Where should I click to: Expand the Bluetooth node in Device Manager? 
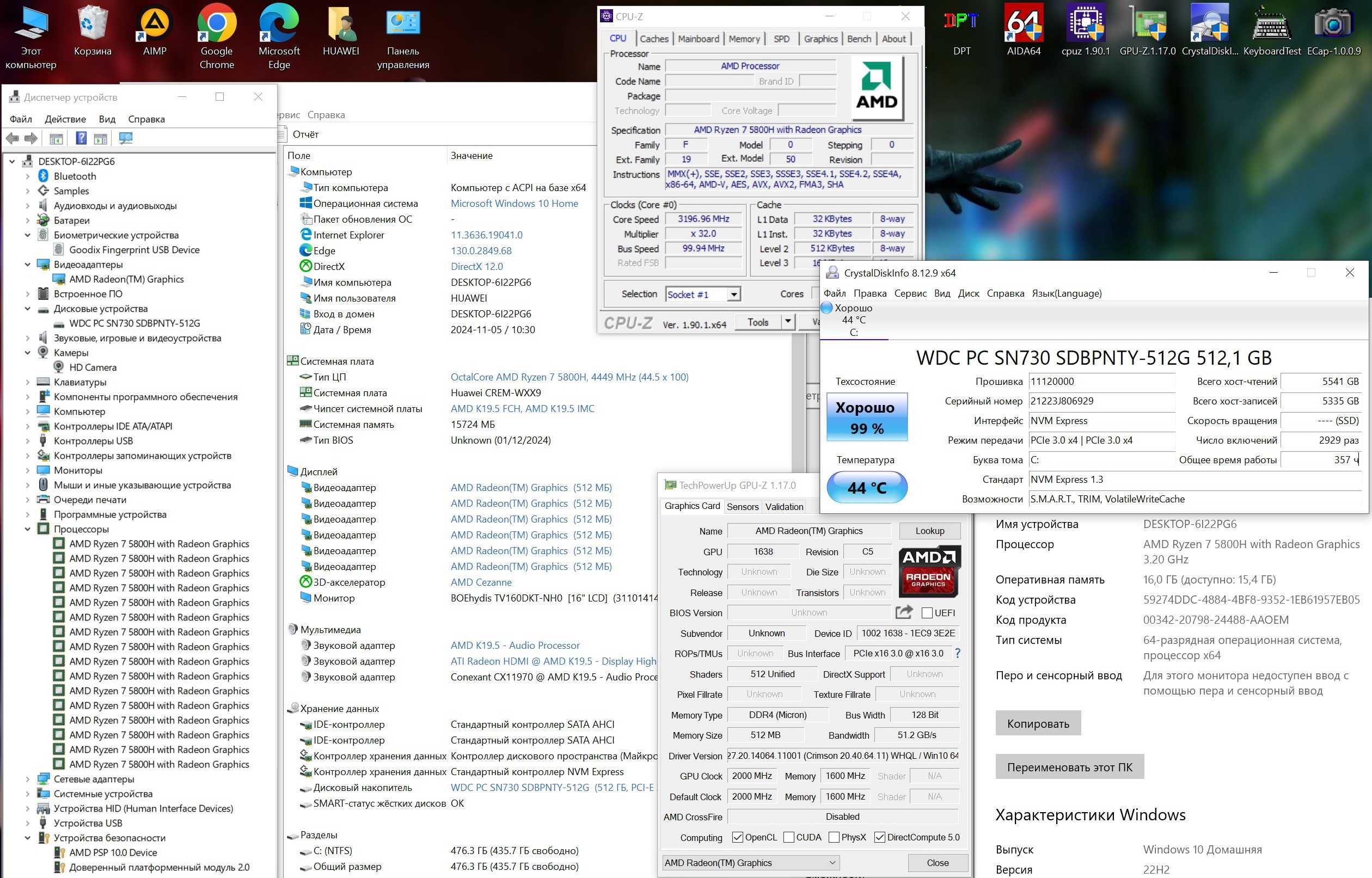pos(27,176)
